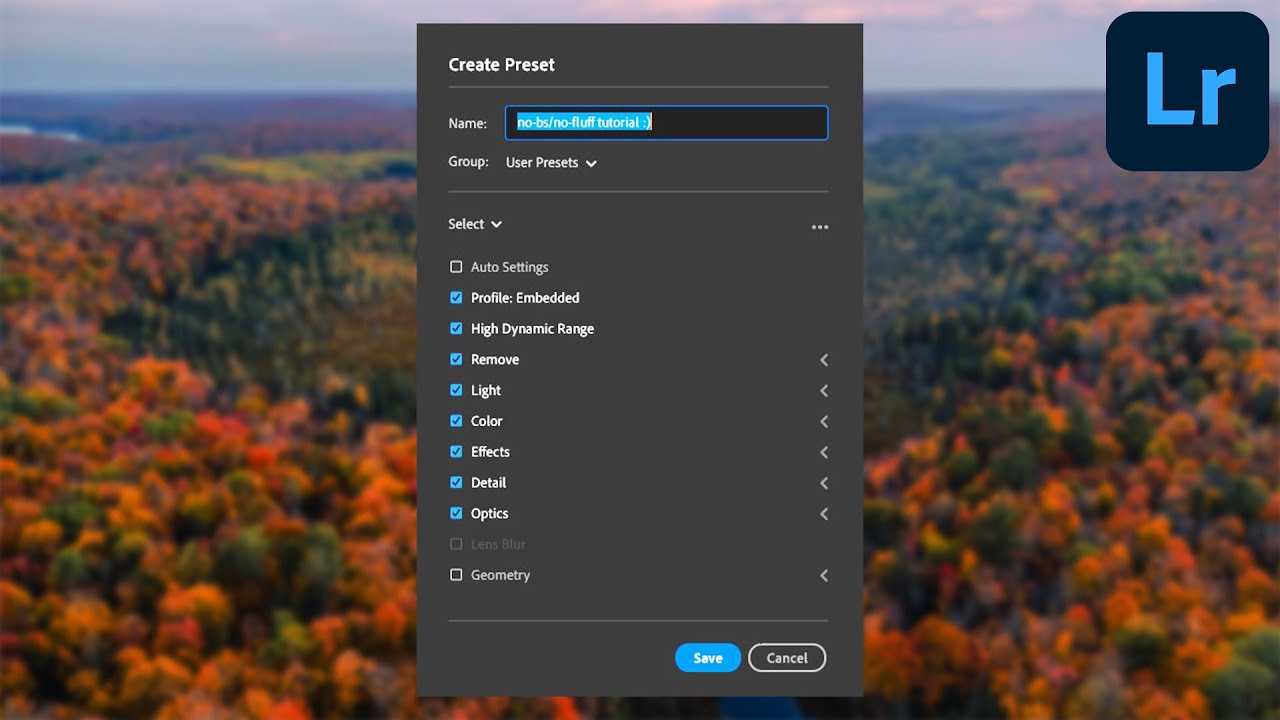Uncheck High Dynamic Range option

coord(456,329)
